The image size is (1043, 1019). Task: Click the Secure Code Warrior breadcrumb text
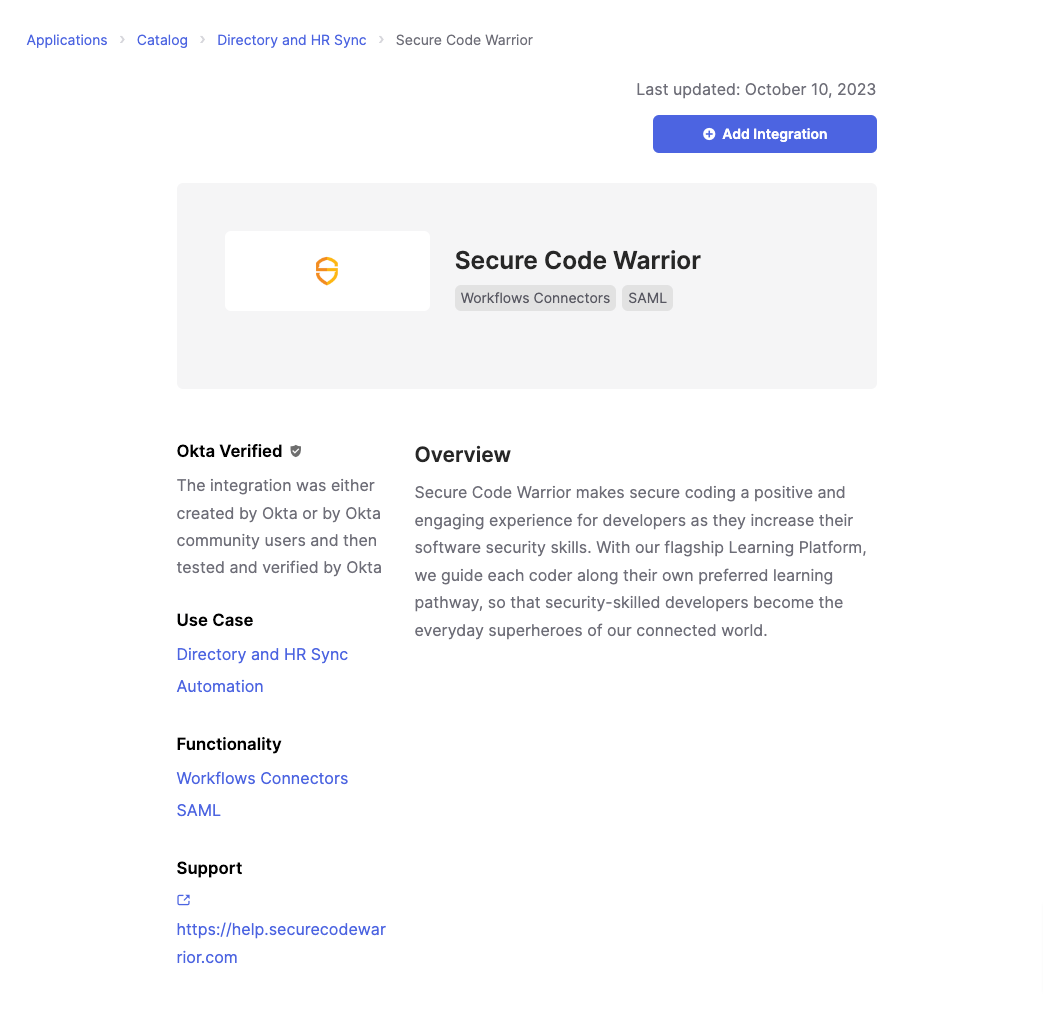(x=464, y=40)
